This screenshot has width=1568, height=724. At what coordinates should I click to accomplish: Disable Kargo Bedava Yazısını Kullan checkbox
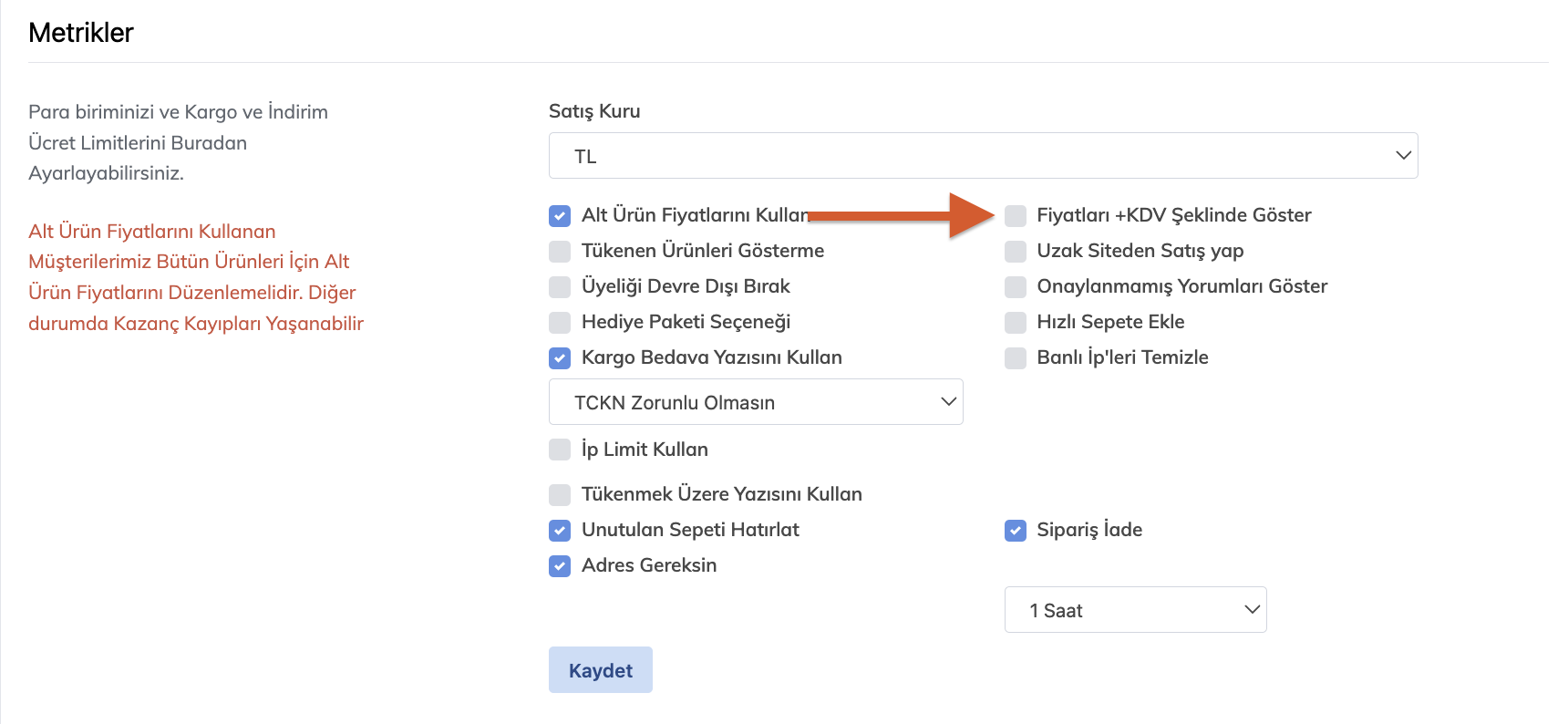point(560,357)
